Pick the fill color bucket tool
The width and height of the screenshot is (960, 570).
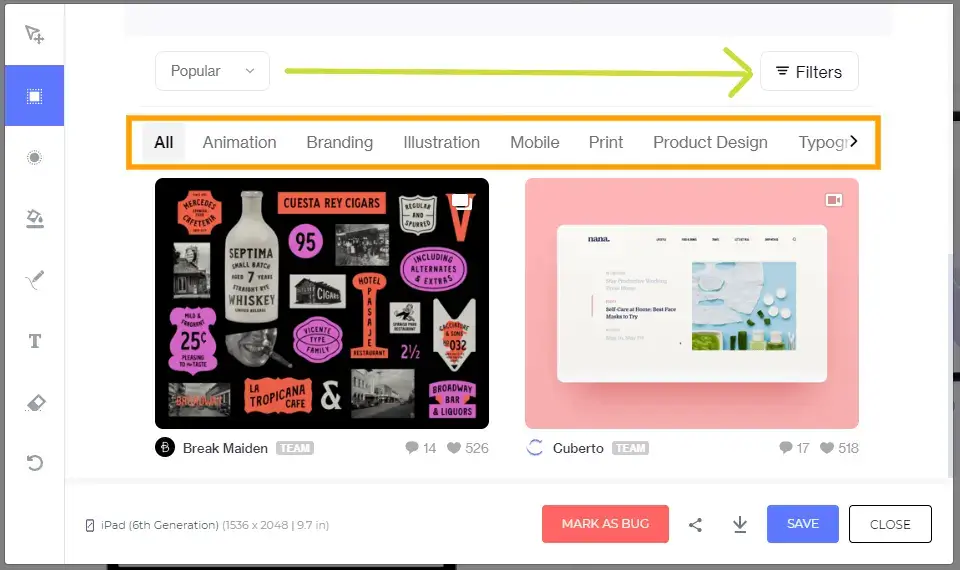click(x=34, y=219)
